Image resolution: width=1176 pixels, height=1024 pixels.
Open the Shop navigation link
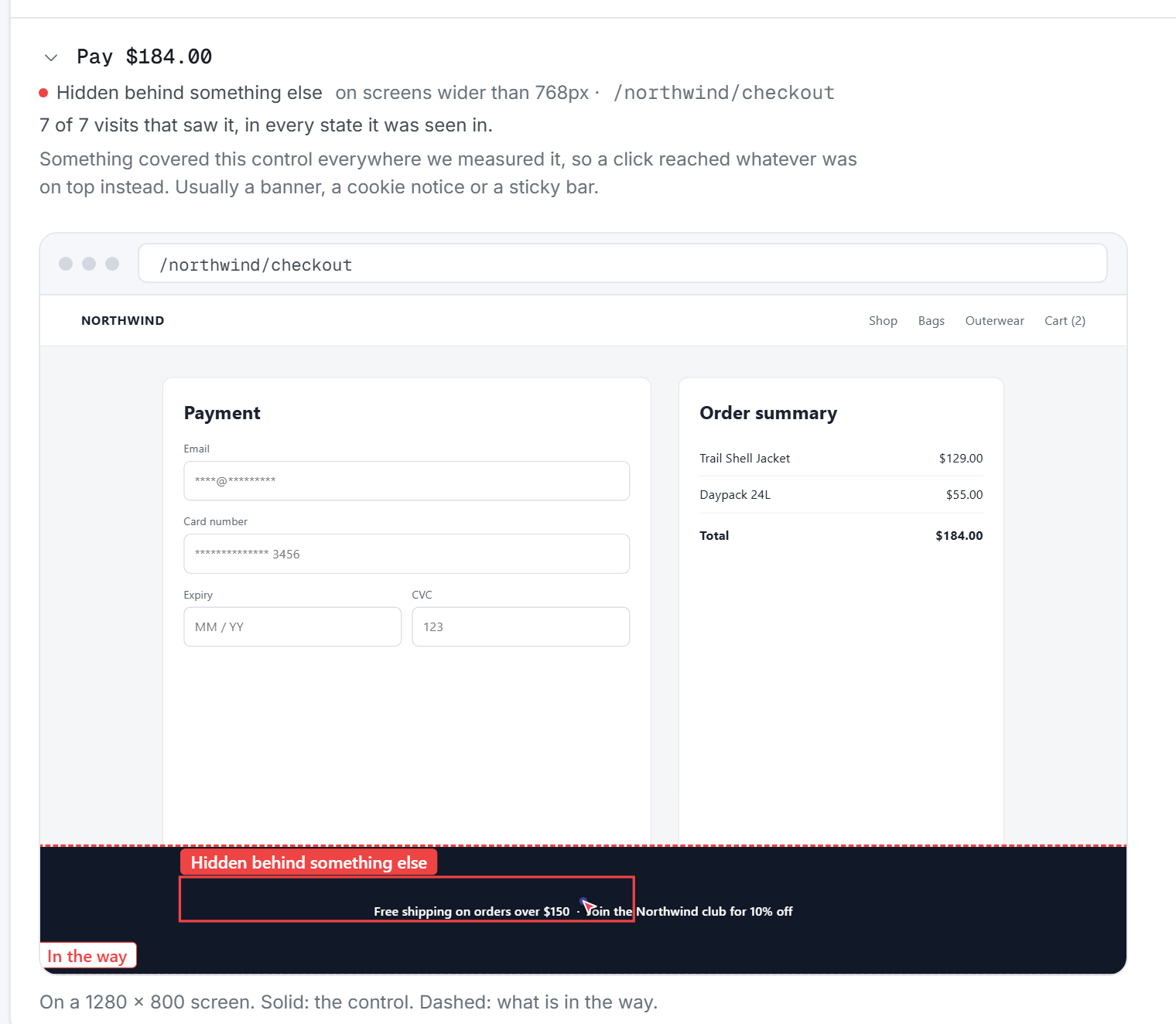click(x=883, y=321)
